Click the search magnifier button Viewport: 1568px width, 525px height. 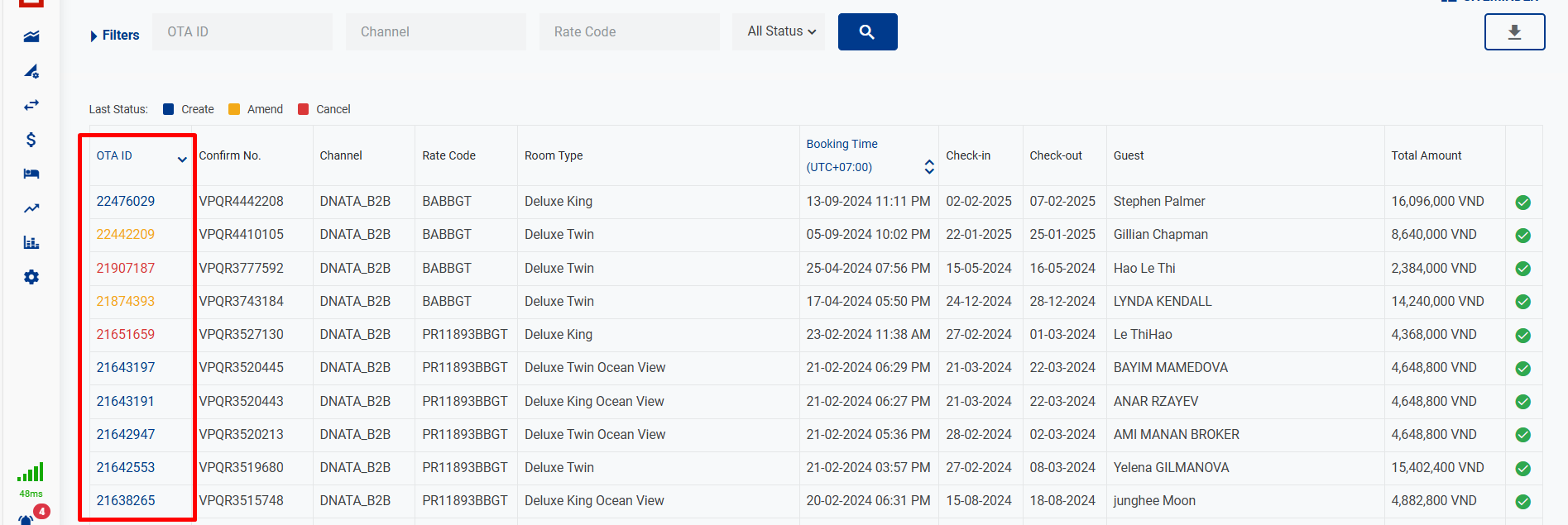tap(867, 32)
